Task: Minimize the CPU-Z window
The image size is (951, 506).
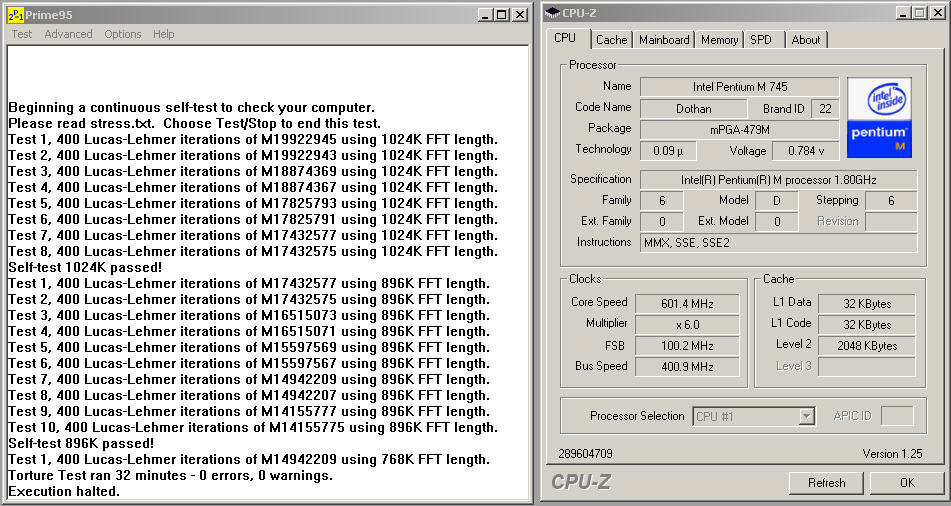Action: point(902,13)
